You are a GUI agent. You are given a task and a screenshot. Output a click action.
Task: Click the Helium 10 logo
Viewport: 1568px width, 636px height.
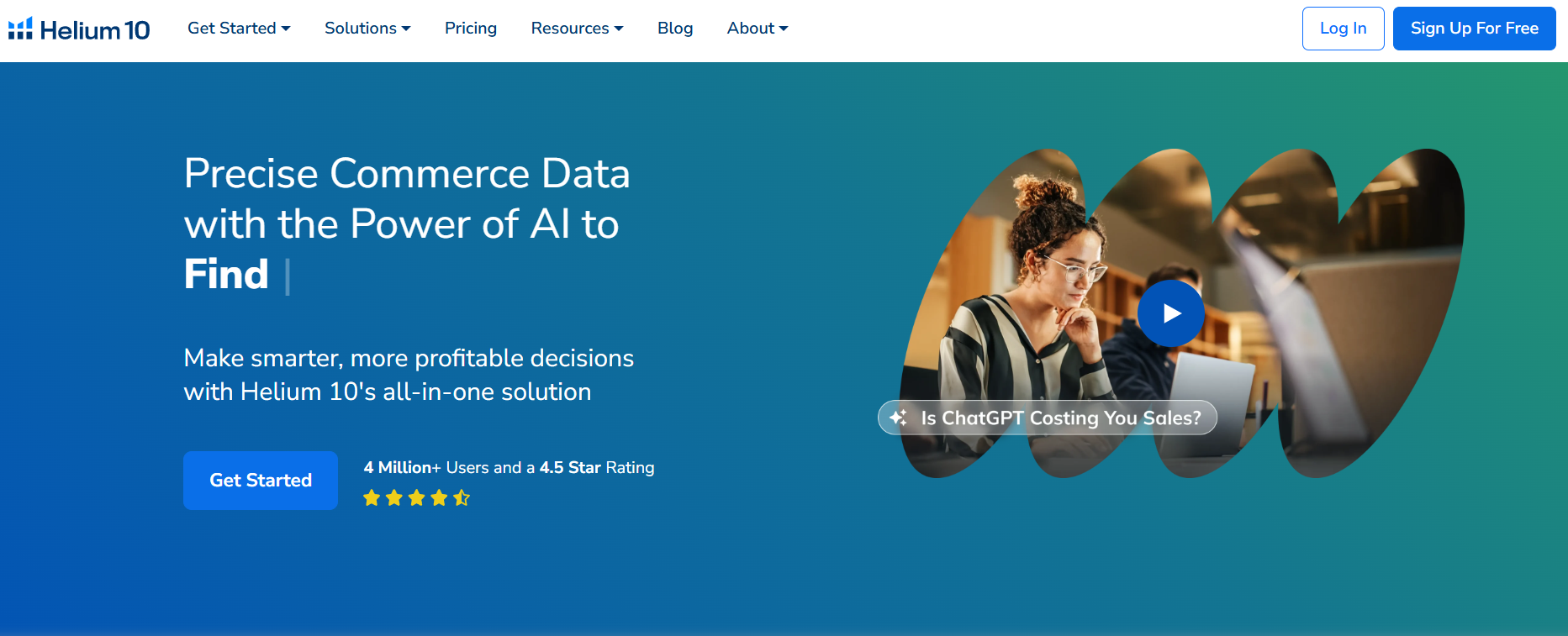pos(79,29)
